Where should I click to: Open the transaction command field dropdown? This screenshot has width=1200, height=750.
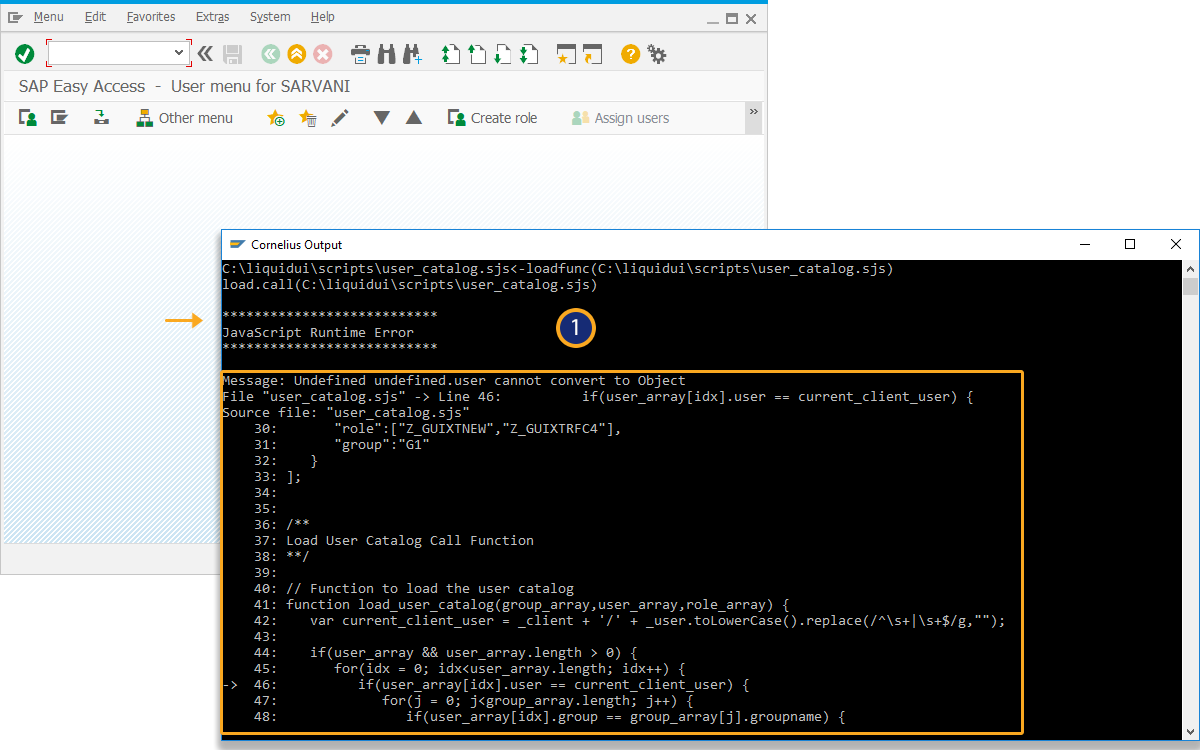tap(179, 53)
